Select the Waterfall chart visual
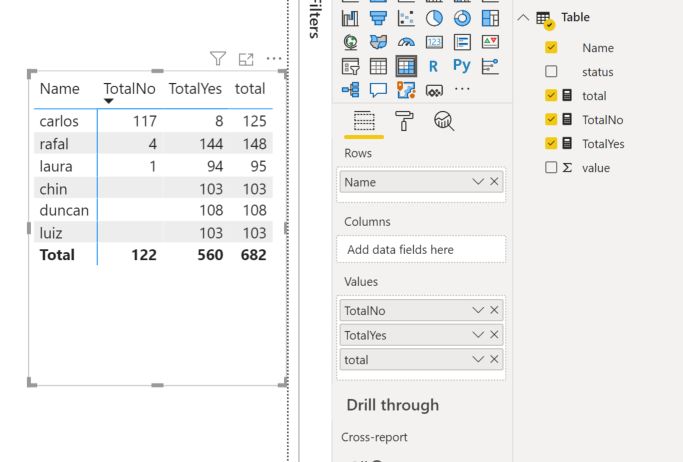683x462 pixels. [x=350, y=18]
